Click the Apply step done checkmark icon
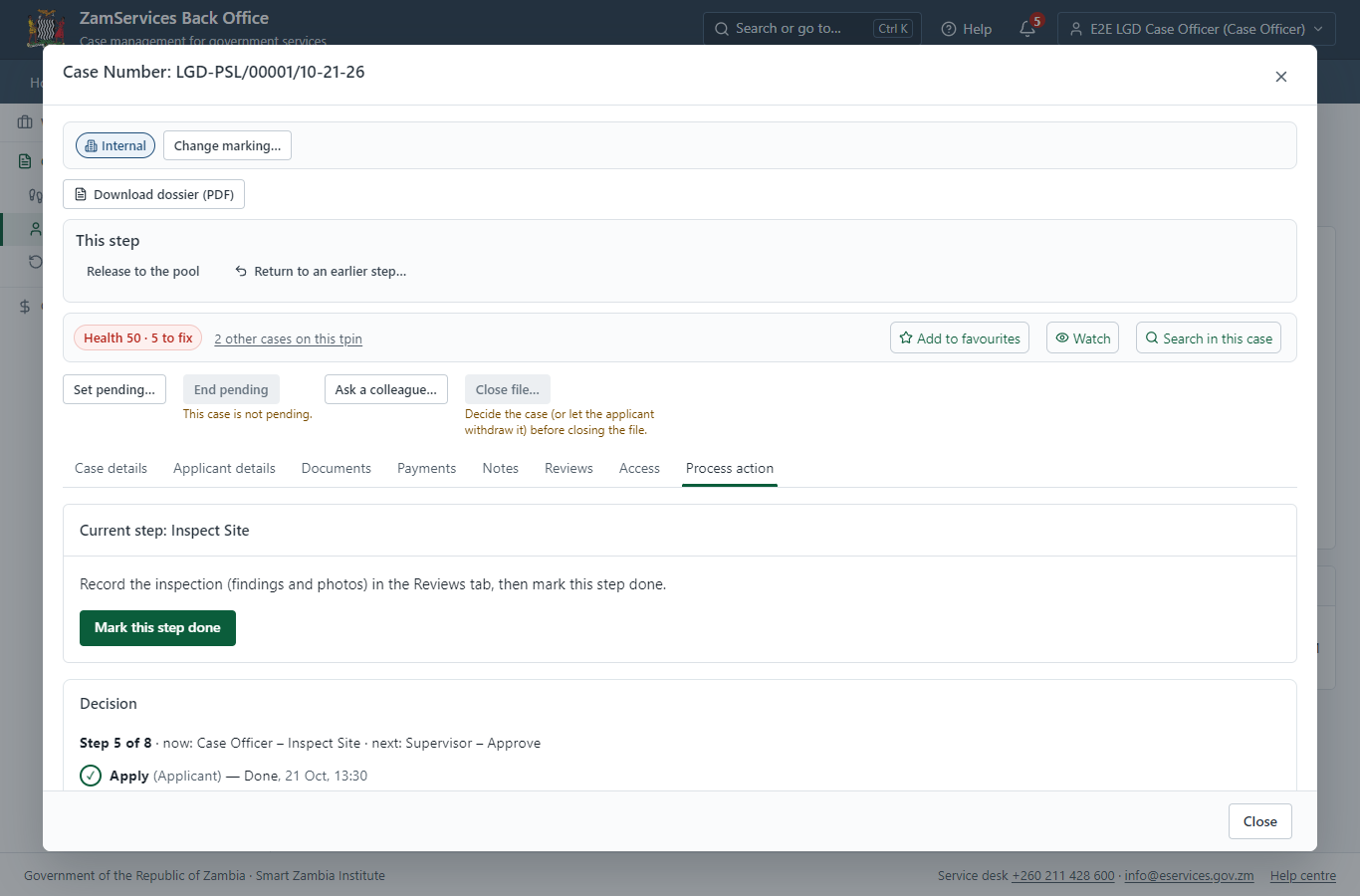 (x=91, y=776)
